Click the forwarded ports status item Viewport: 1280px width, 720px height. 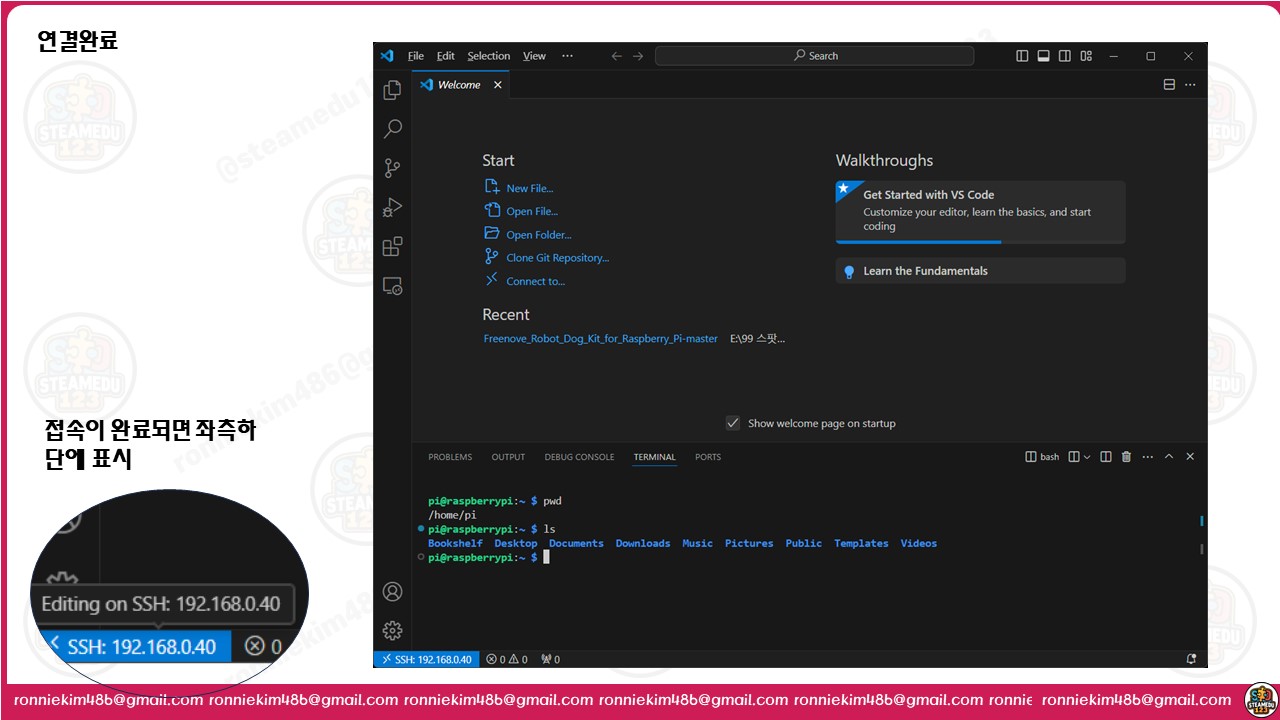point(550,660)
